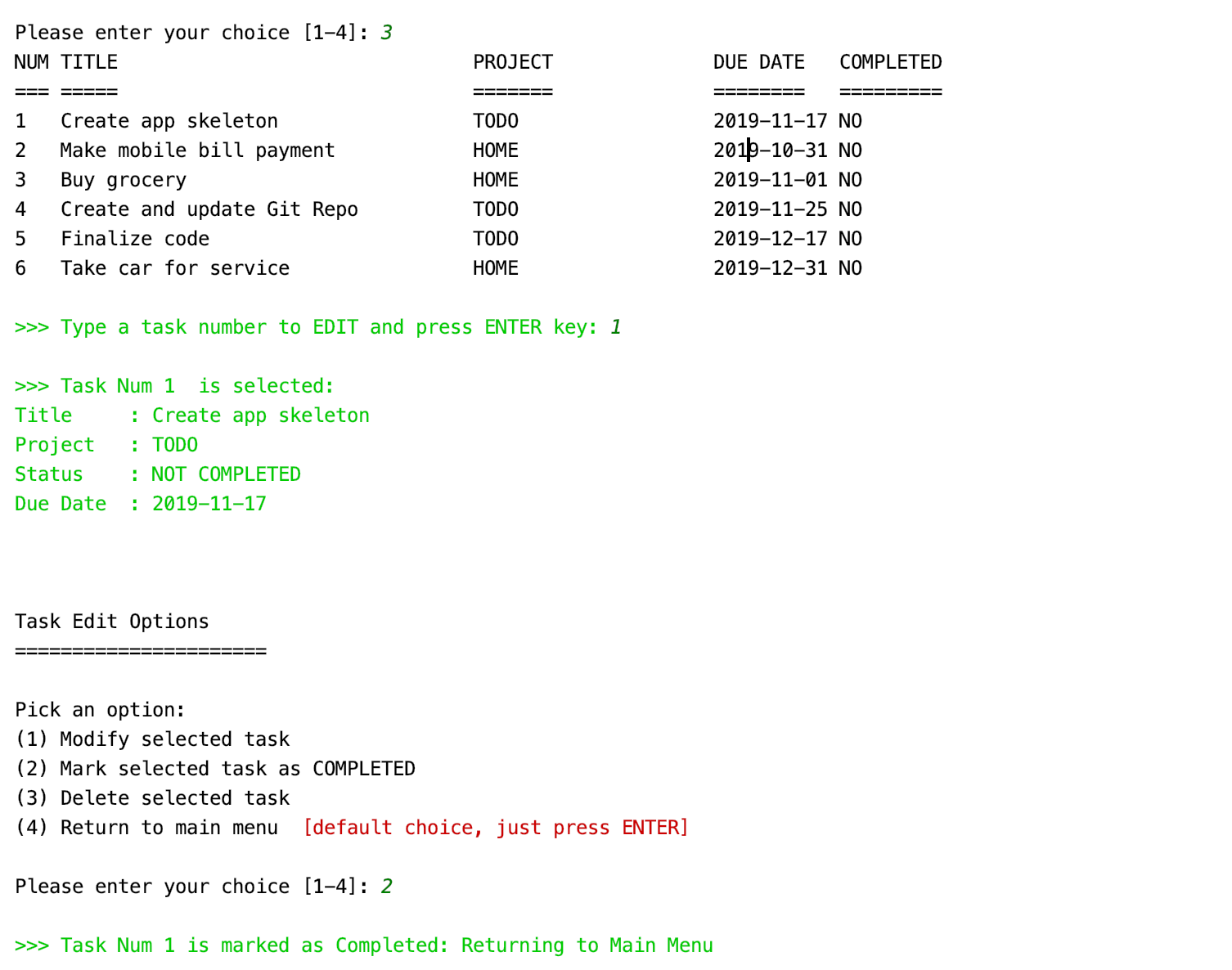Click the due date 2019-11-25
The image size is (1232, 970).
tap(771, 209)
